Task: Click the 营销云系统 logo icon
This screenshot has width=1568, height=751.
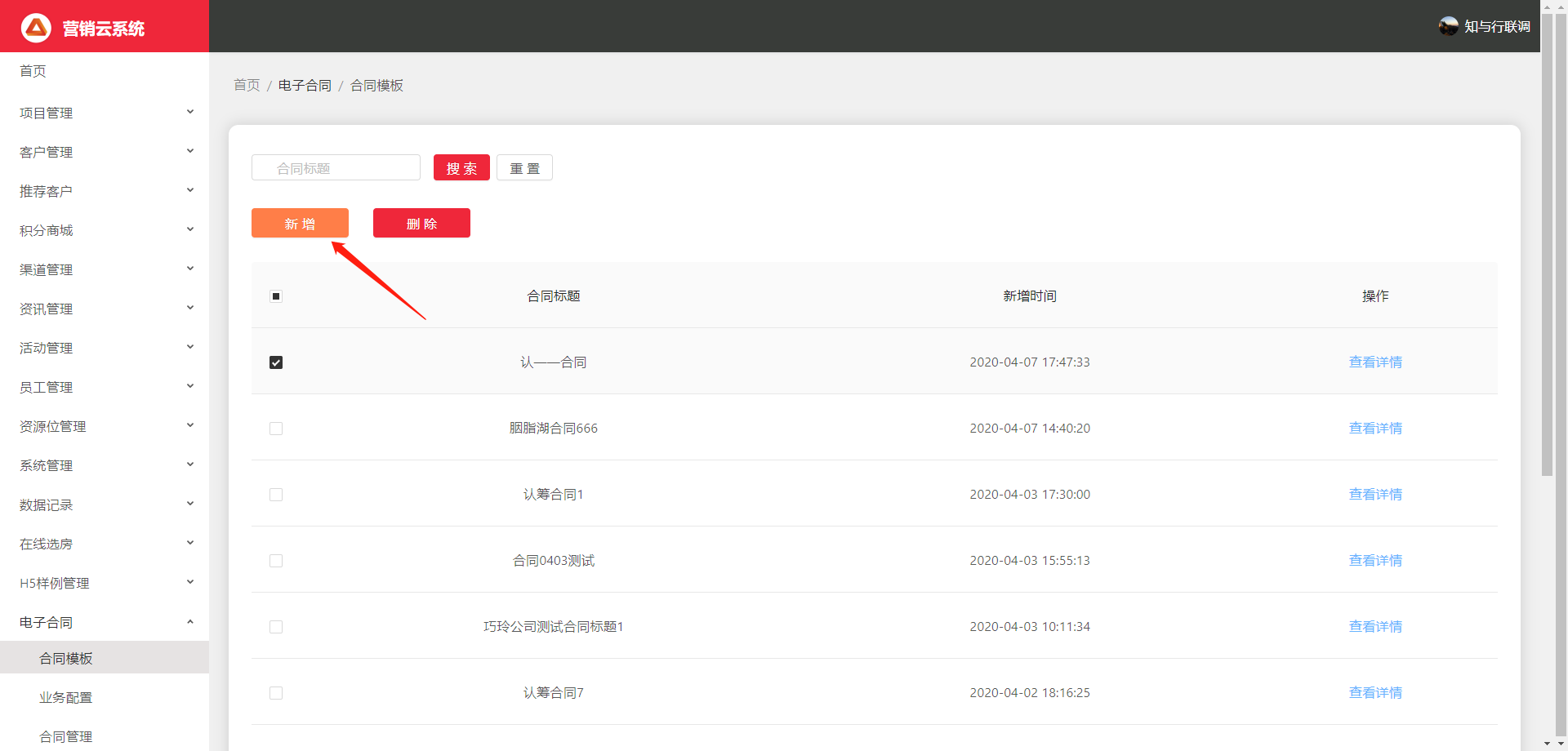Action: coord(36,28)
